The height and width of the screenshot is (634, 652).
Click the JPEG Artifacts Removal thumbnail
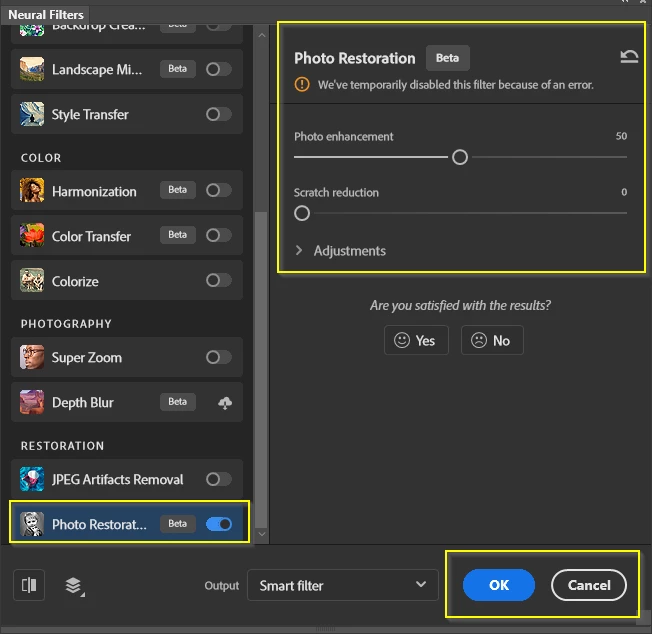(32, 479)
